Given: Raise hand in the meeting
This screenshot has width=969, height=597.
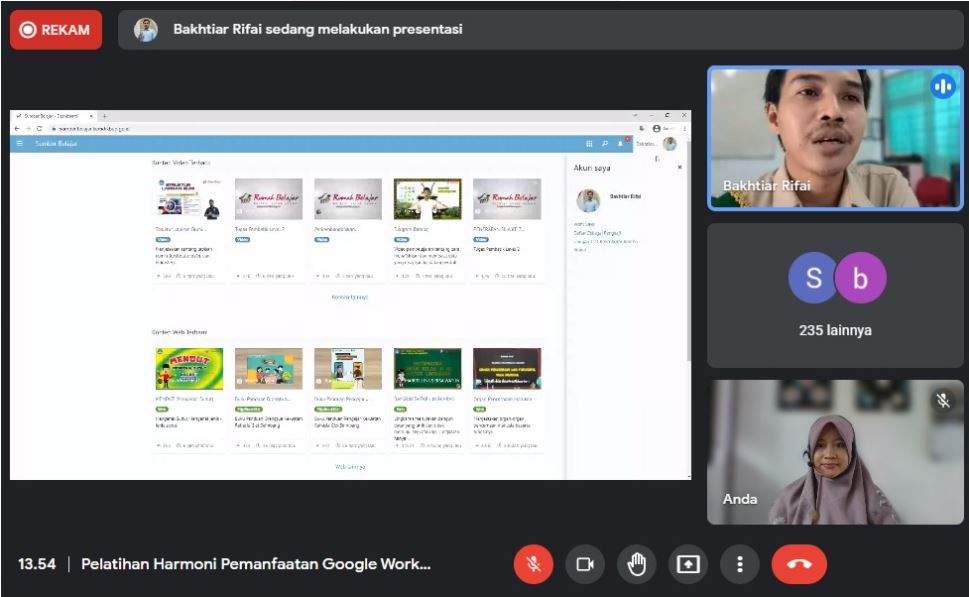Looking at the screenshot, I should click(x=636, y=564).
